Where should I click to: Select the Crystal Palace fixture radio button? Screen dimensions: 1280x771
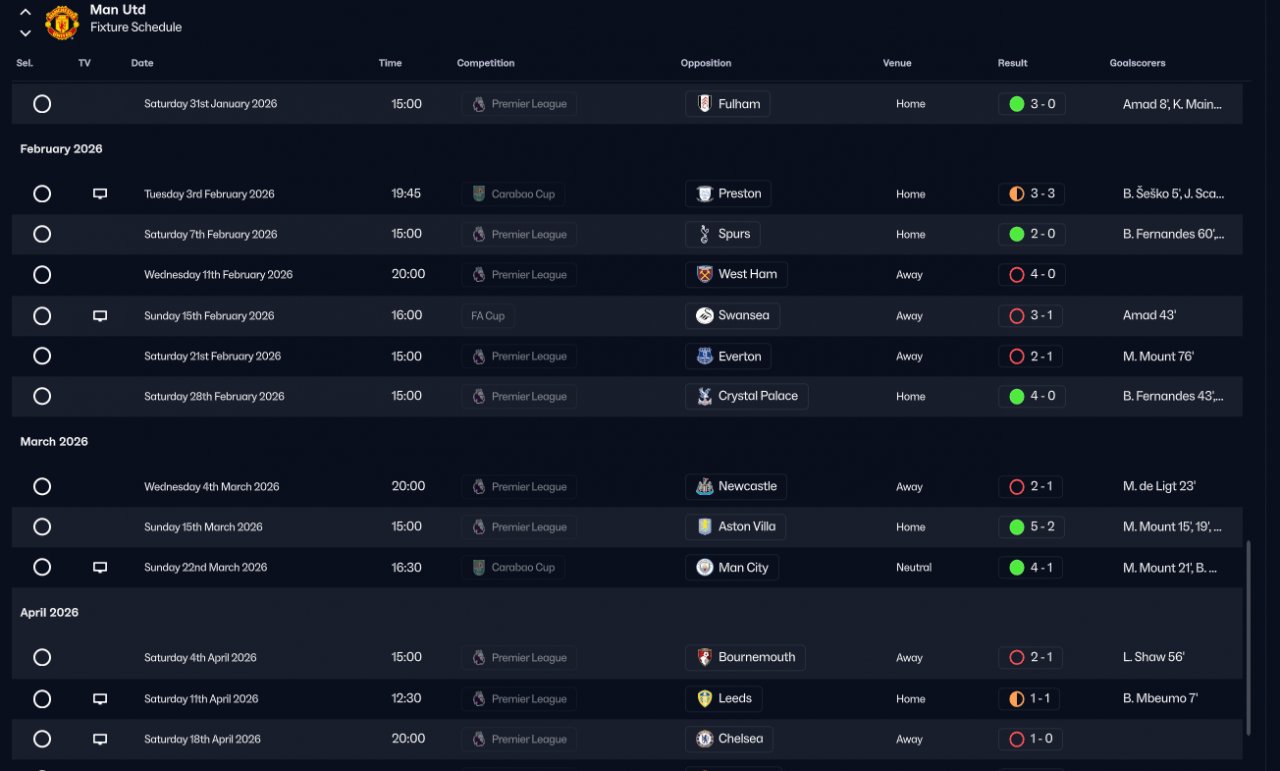(x=42, y=396)
